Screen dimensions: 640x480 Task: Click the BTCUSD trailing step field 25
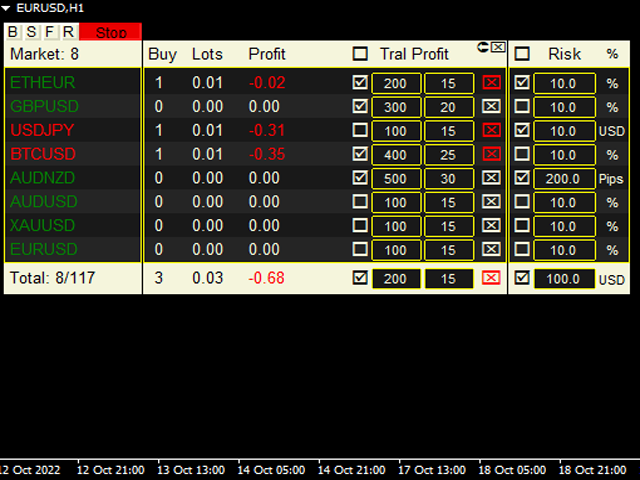(x=449, y=155)
